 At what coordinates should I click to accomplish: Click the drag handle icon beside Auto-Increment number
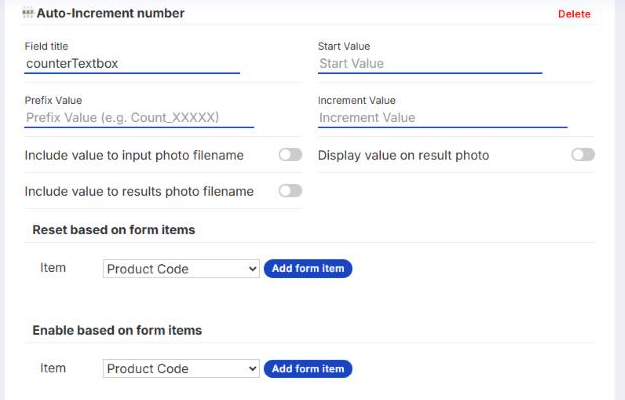28,13
